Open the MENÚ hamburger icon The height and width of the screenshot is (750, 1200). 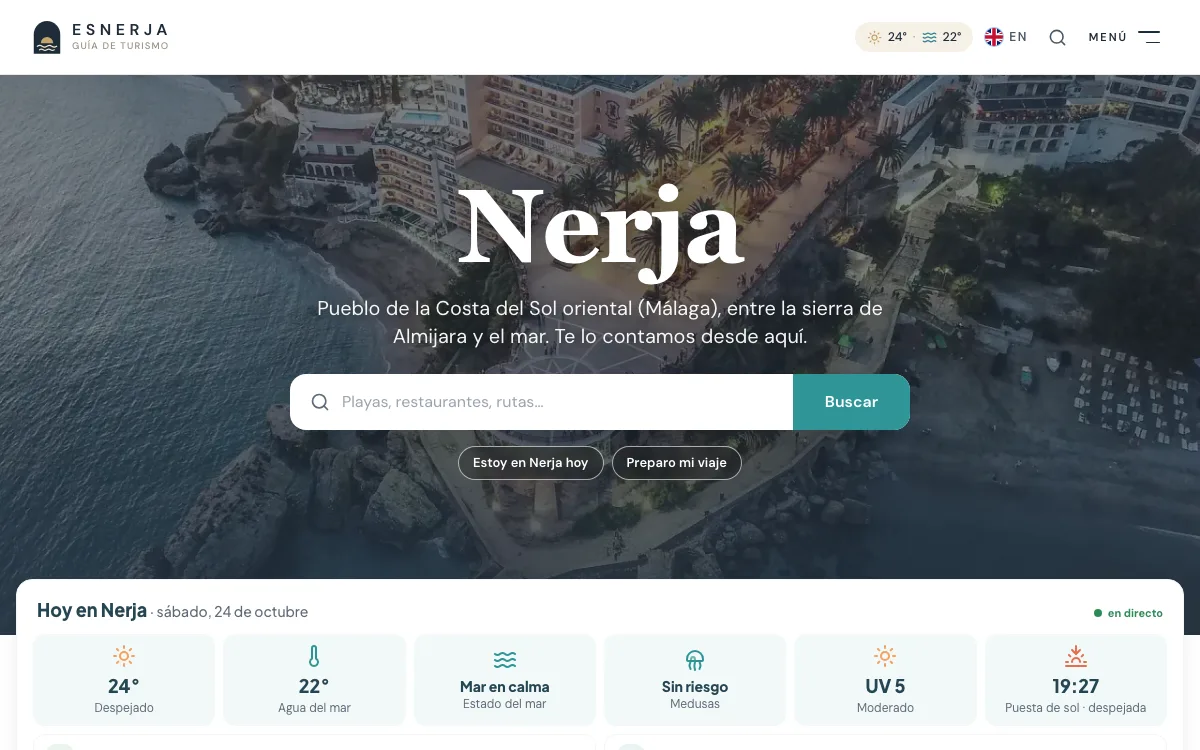(x=1149, y=37)
